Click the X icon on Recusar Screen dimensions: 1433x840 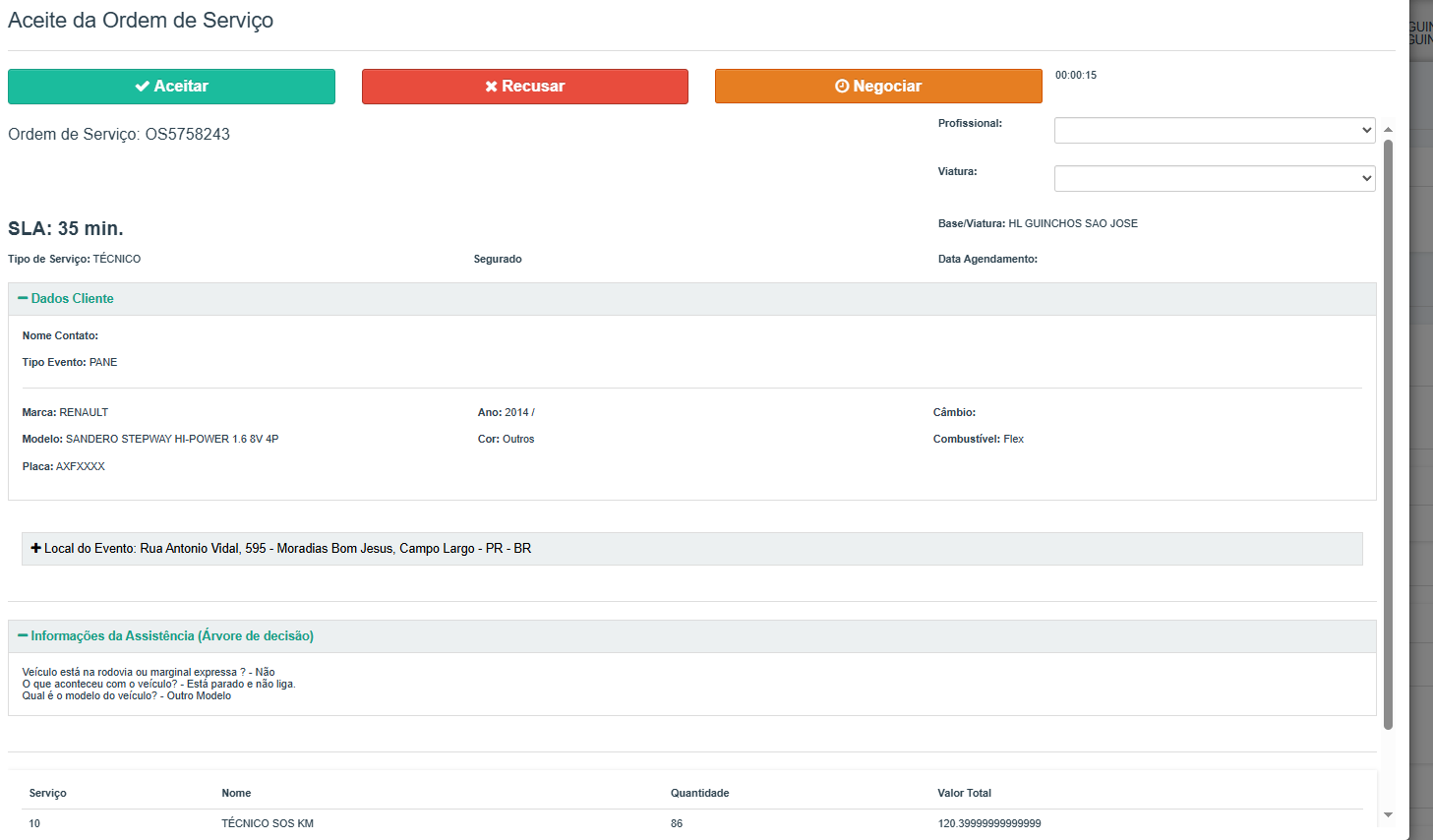491,87
